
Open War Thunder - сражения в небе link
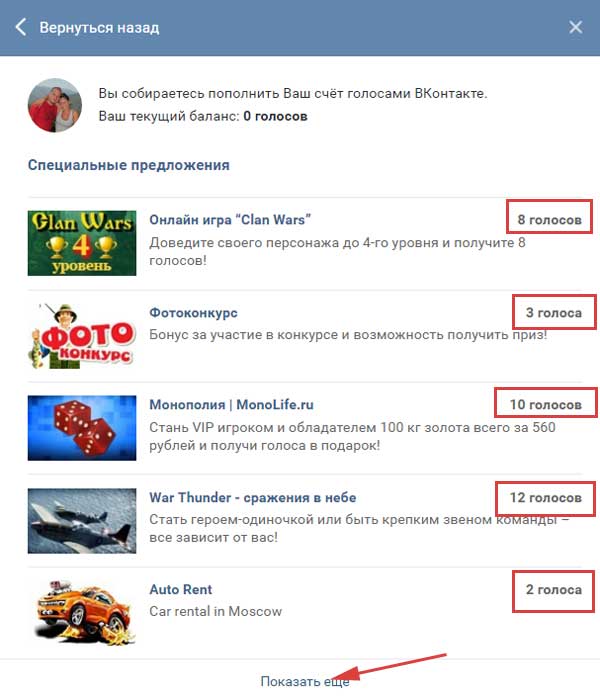[x=253, y=498]
